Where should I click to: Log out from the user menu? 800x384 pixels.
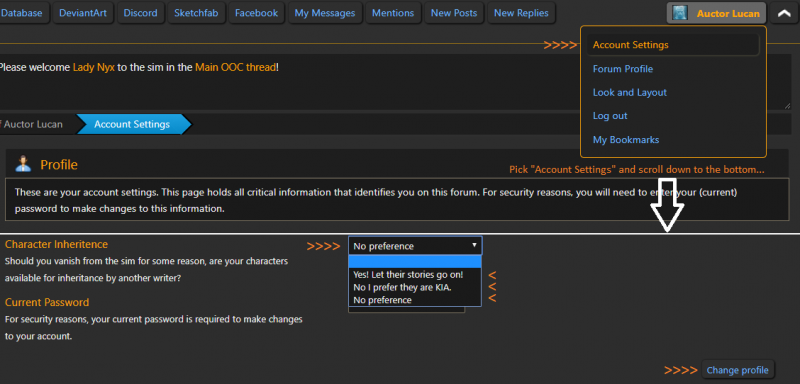click(x=610, y=116)
